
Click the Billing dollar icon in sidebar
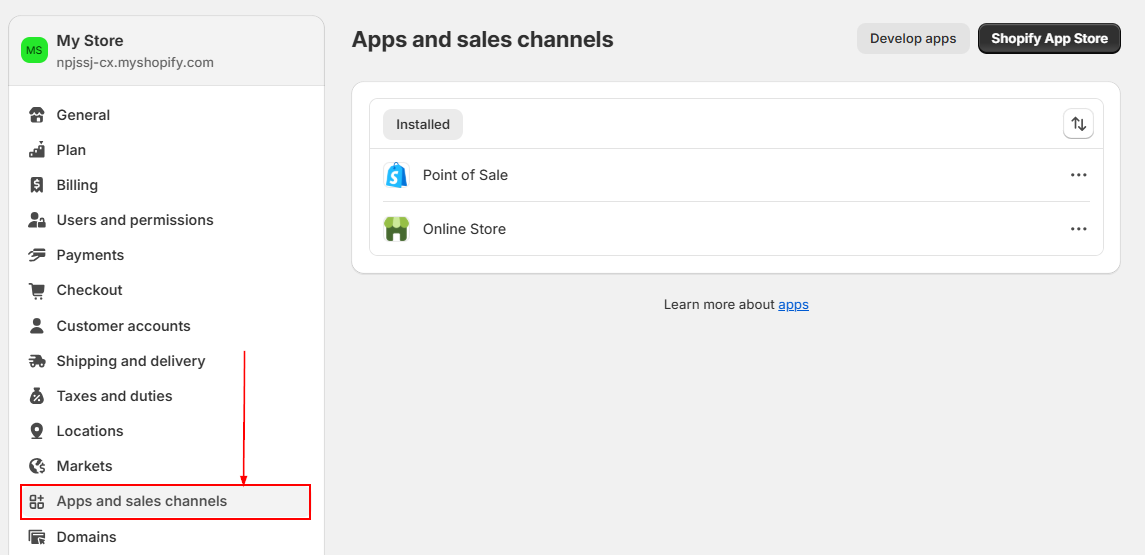pos(37,185)
